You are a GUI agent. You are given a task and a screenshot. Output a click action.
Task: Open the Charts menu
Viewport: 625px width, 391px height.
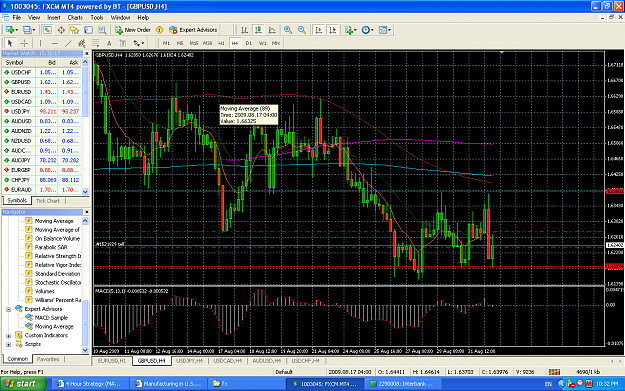coord(75,18)
